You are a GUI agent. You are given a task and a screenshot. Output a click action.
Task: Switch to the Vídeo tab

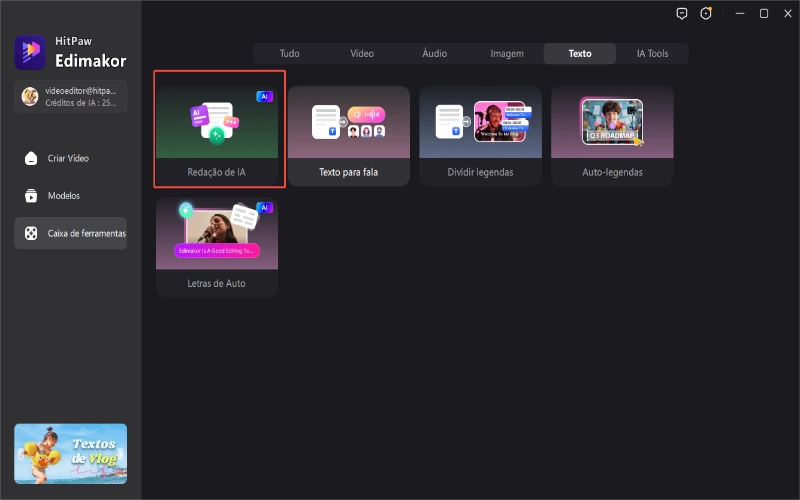pos(361,54)
